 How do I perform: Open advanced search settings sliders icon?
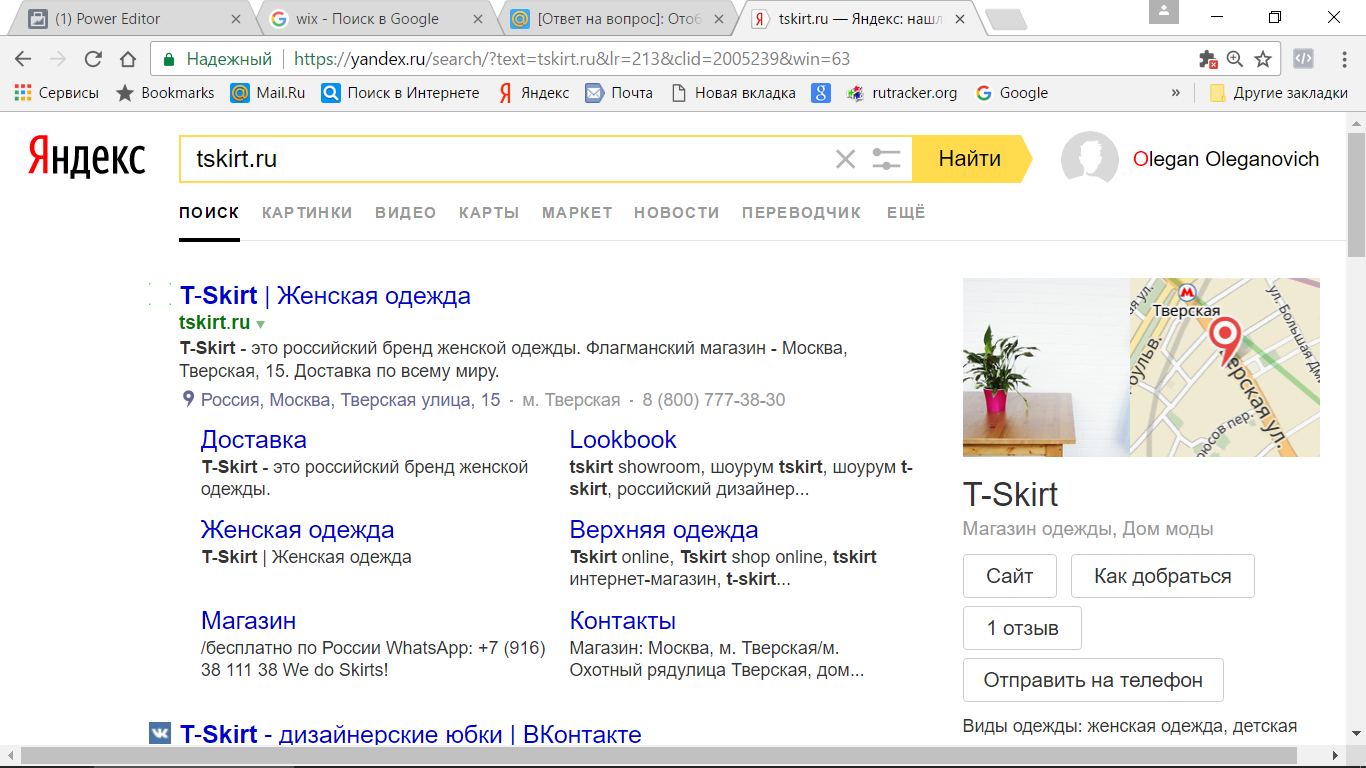pos(886,159)
